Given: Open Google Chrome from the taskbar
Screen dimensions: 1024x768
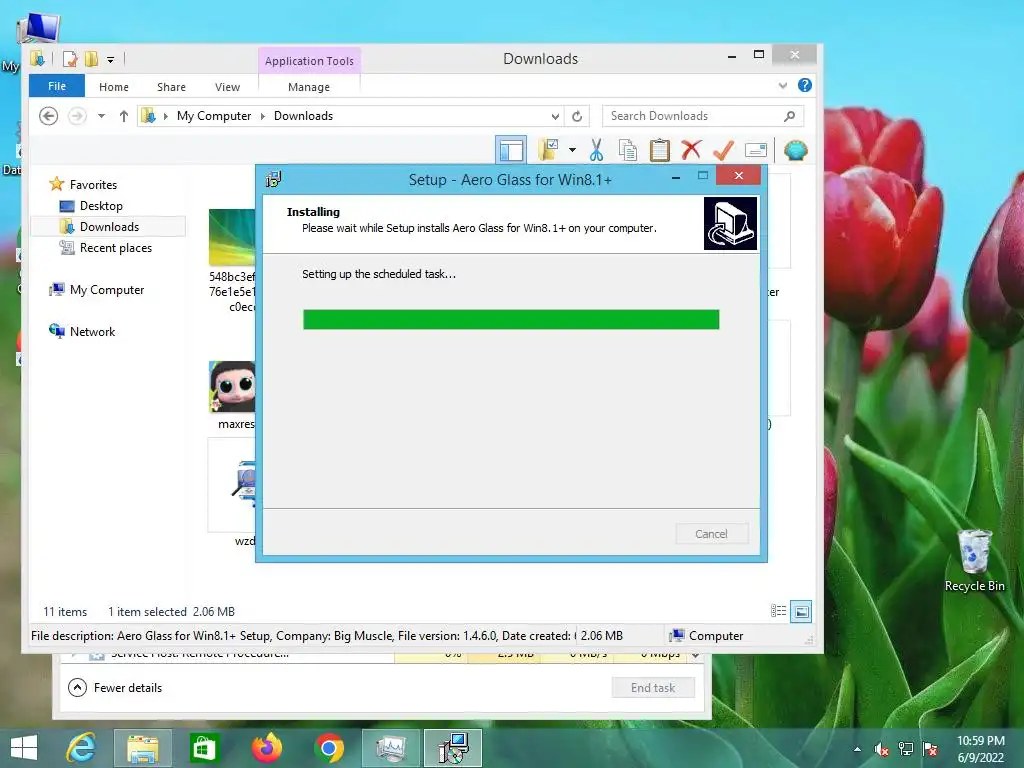Looking at the screenshot, I should tap(328, 748).
